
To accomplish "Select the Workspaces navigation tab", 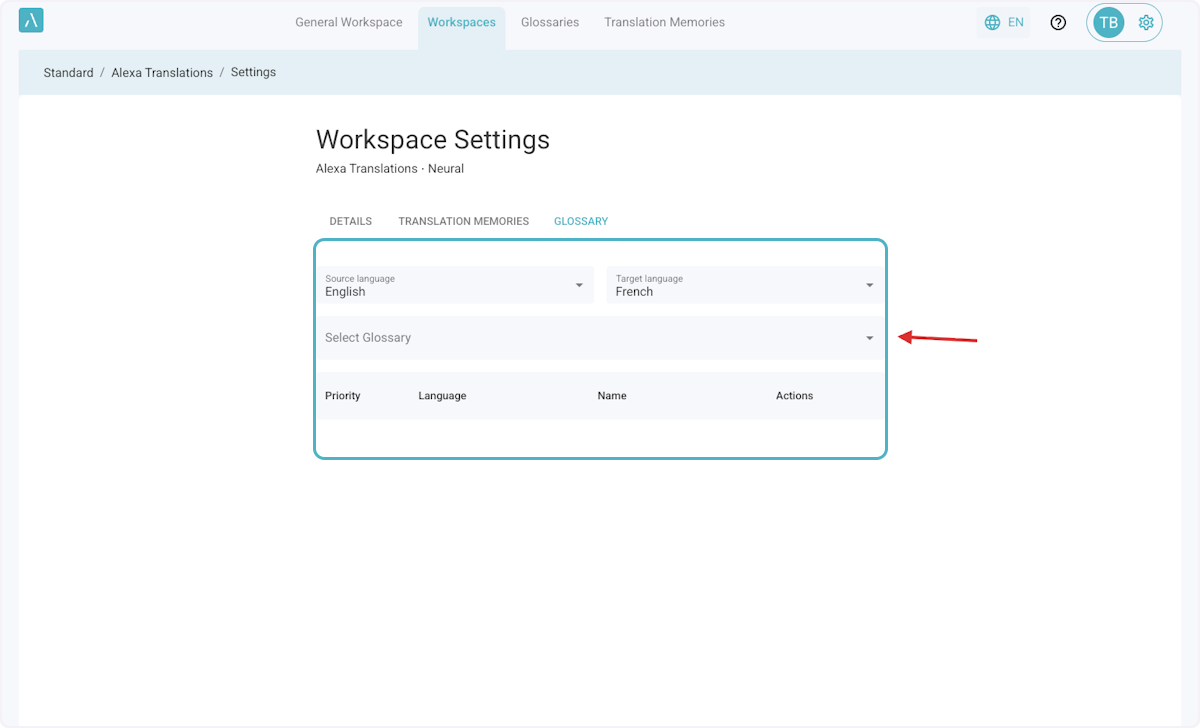I will (461, 22).
